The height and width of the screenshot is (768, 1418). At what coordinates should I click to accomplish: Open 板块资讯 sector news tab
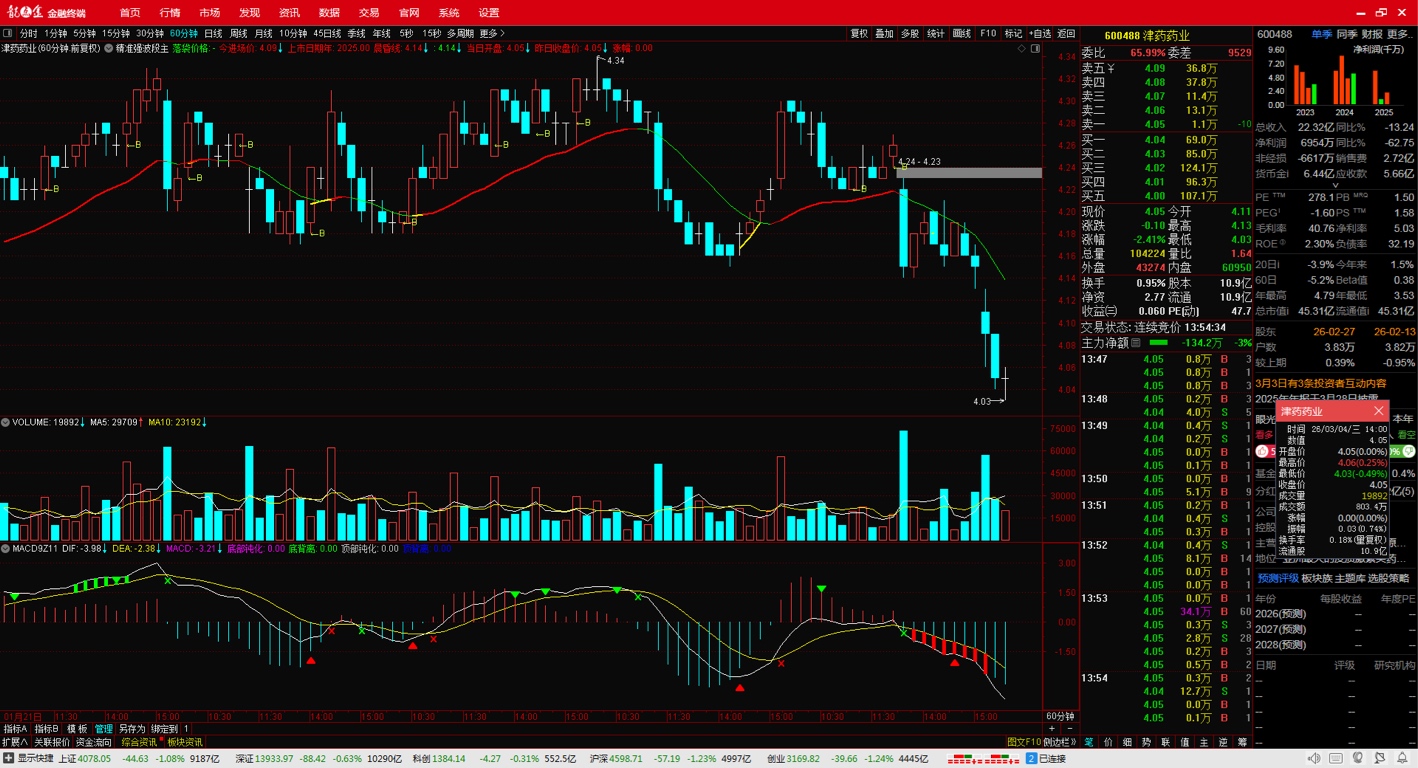coord(184,742)
